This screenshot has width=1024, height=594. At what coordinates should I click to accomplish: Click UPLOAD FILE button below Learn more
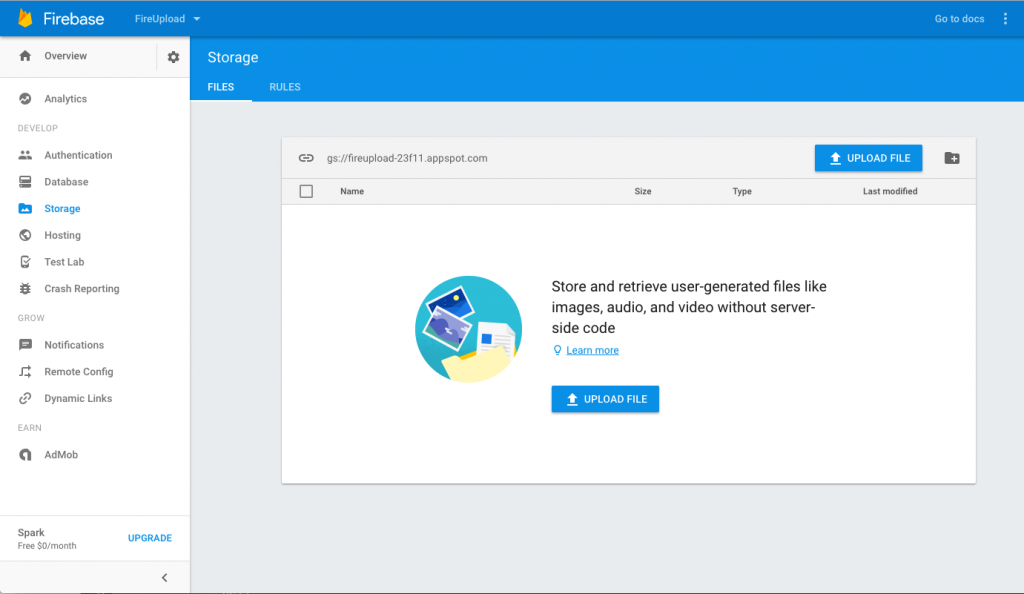click(605, 399)
